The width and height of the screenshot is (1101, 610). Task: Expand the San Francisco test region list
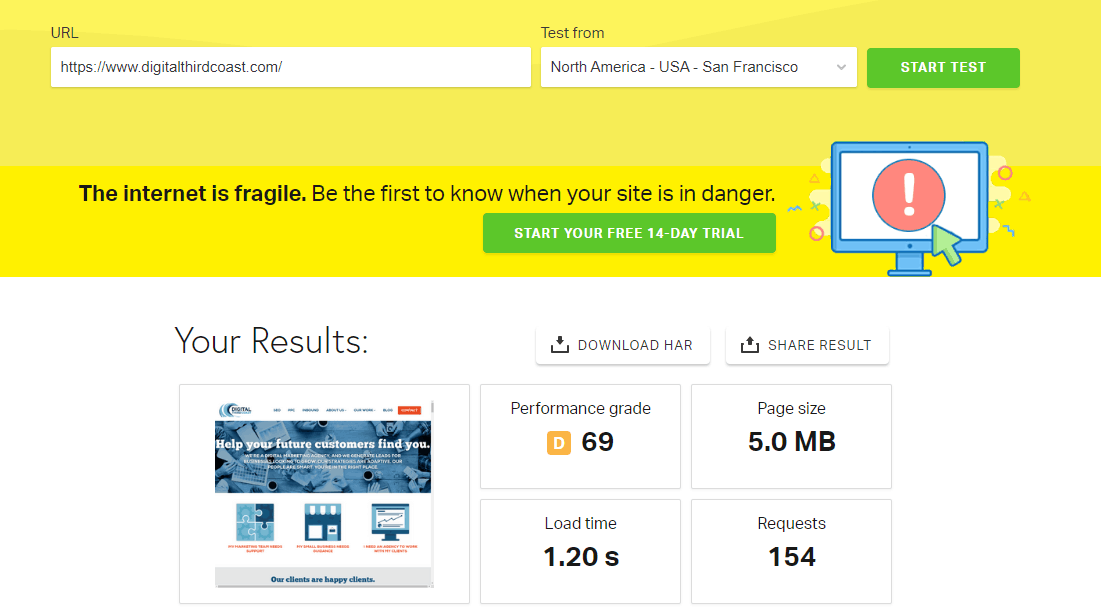click(x=698, y=68)
